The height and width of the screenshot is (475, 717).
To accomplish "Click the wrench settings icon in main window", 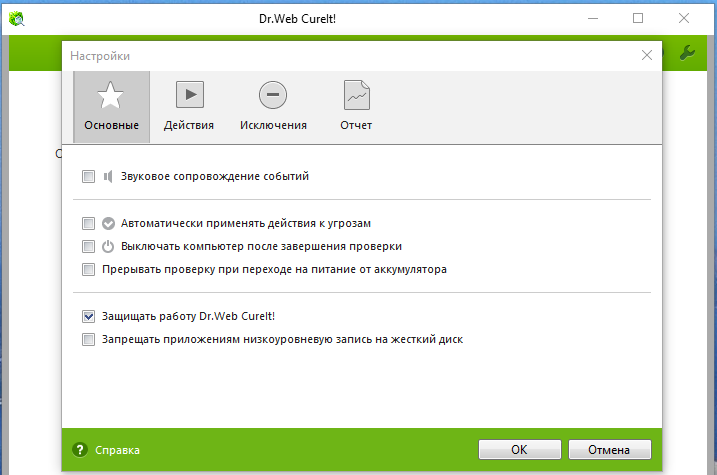I will 687,53.
